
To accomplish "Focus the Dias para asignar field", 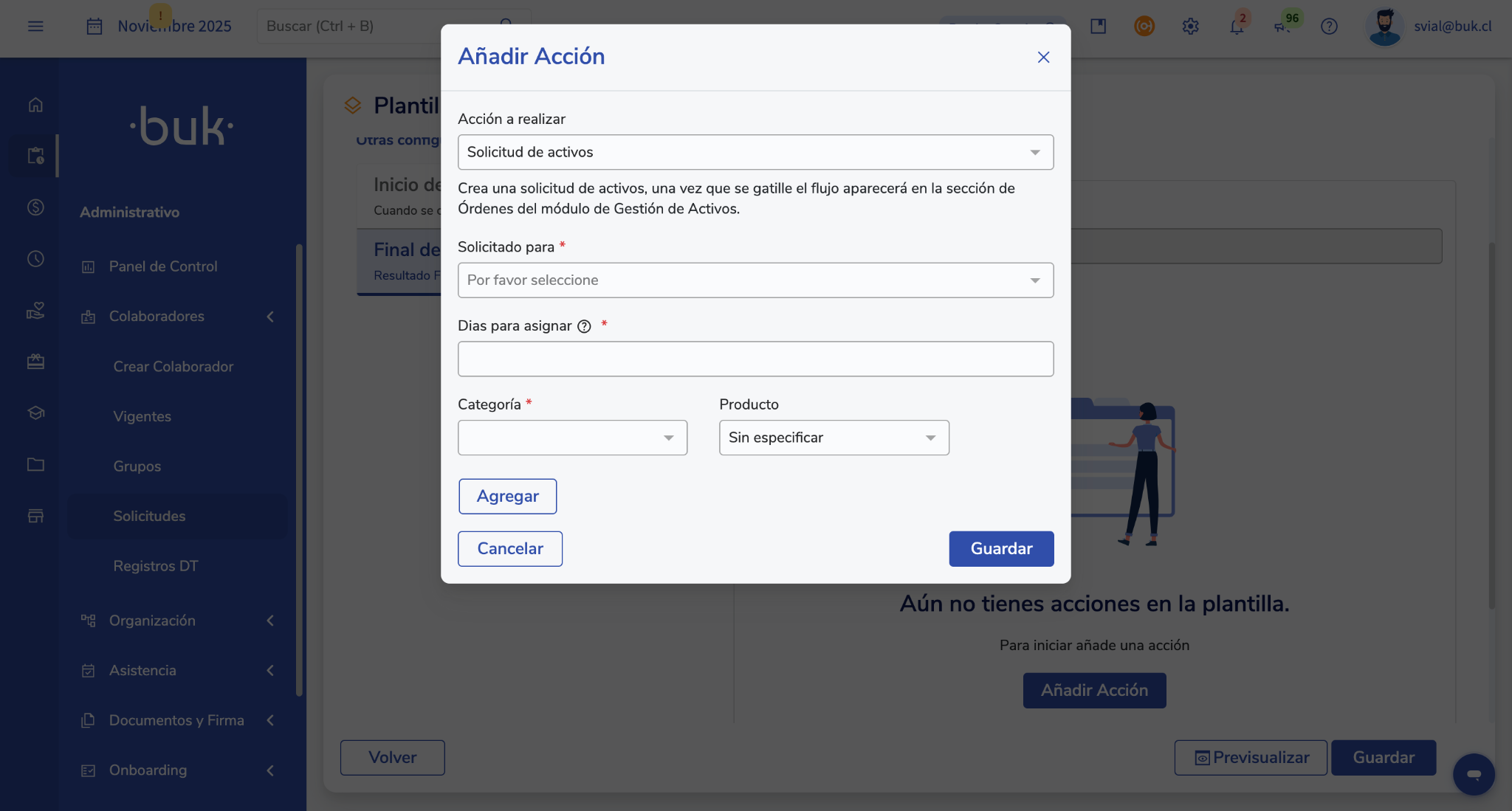I will tap(755, 359).
